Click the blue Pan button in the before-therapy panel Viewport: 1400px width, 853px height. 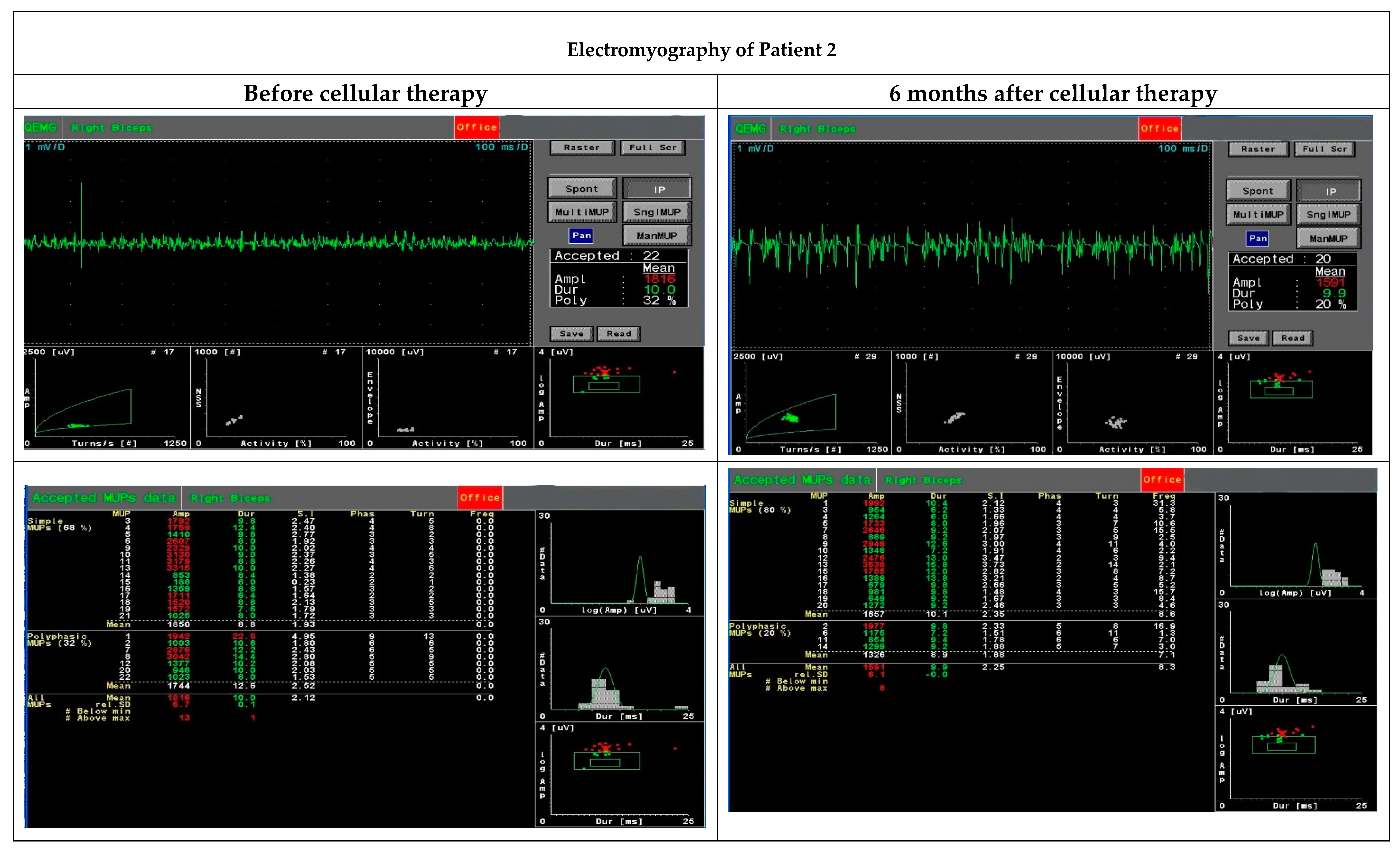coord(581,235)
